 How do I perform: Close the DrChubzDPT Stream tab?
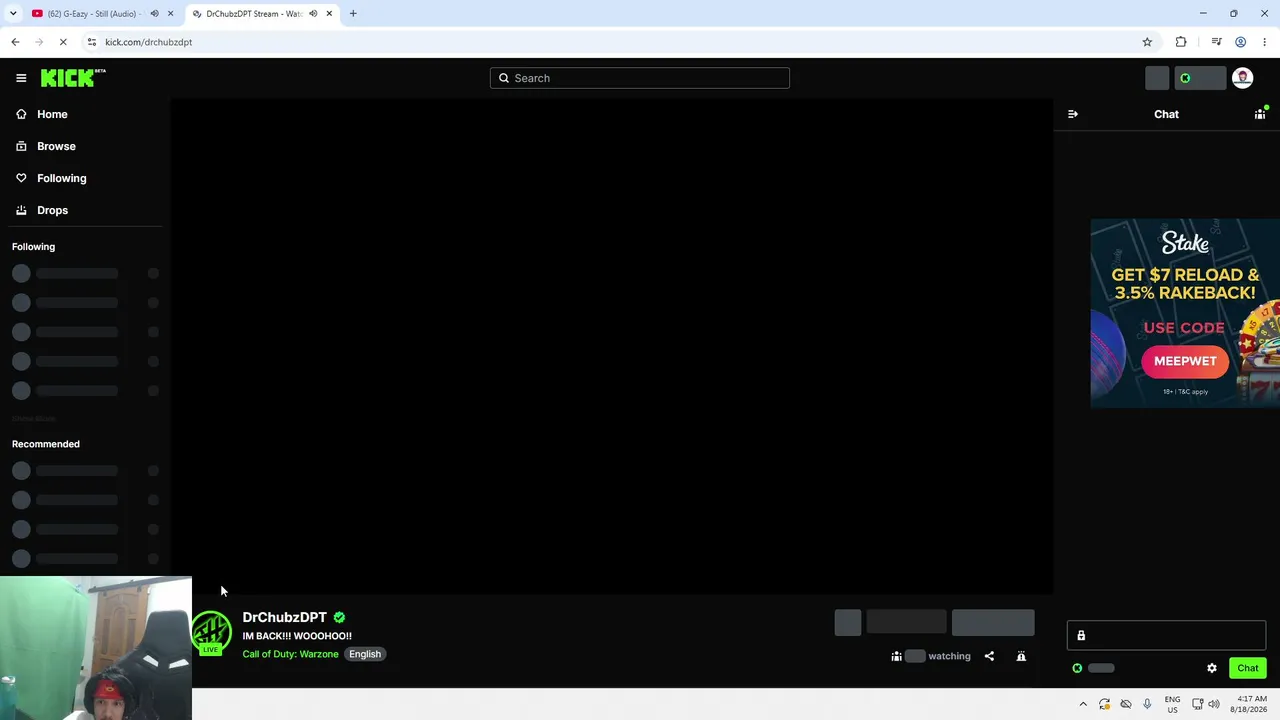tap(329, 14)
